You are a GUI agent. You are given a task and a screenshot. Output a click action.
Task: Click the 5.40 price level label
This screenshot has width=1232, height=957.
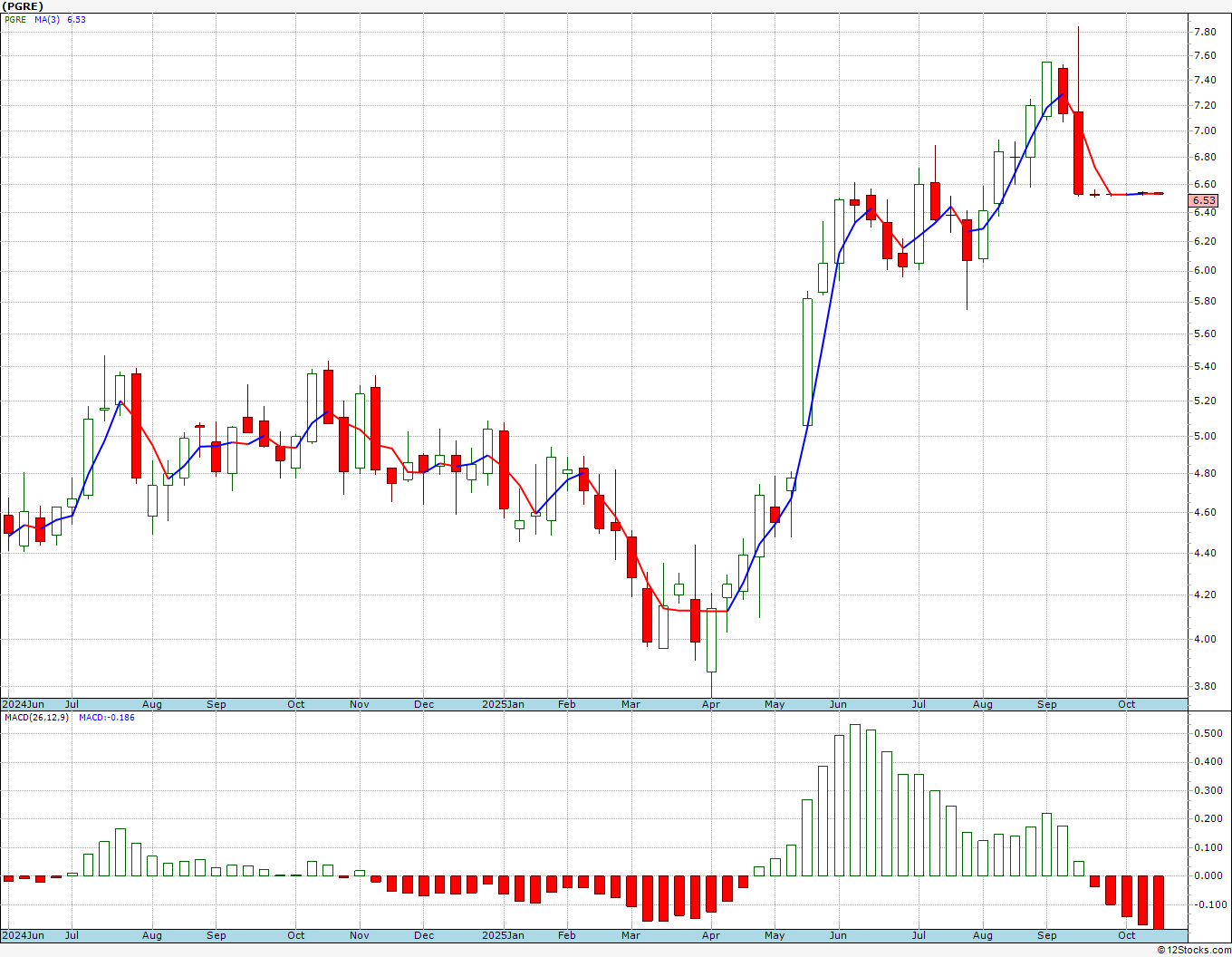click(x=1205, y=366)
